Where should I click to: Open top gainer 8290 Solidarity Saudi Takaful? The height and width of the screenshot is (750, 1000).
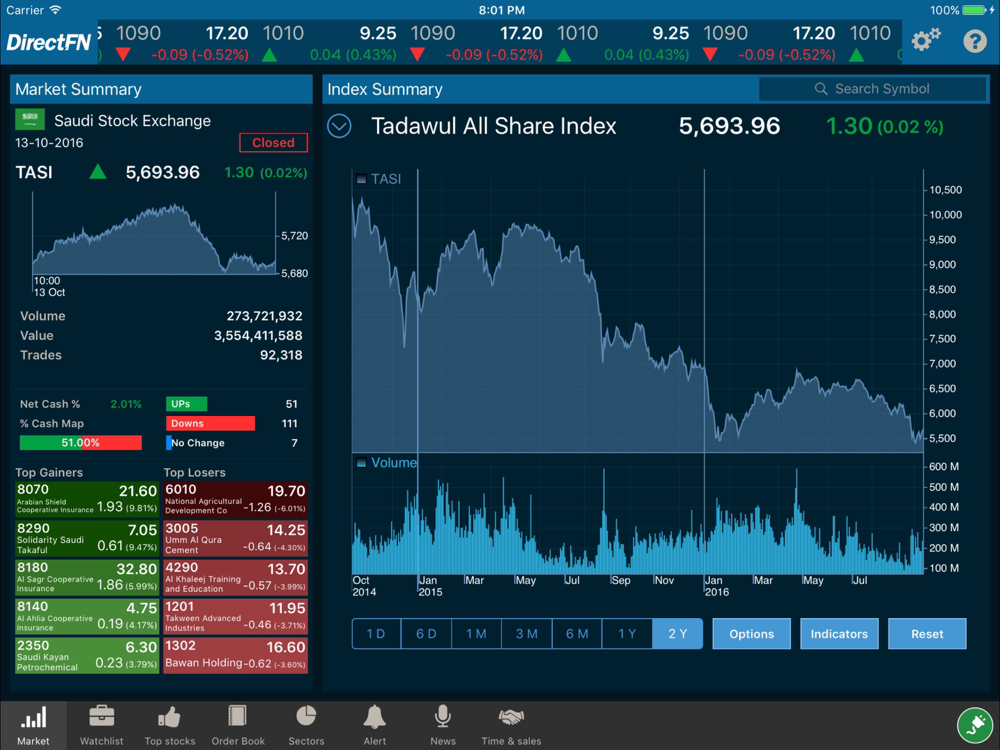click(87, 538)
